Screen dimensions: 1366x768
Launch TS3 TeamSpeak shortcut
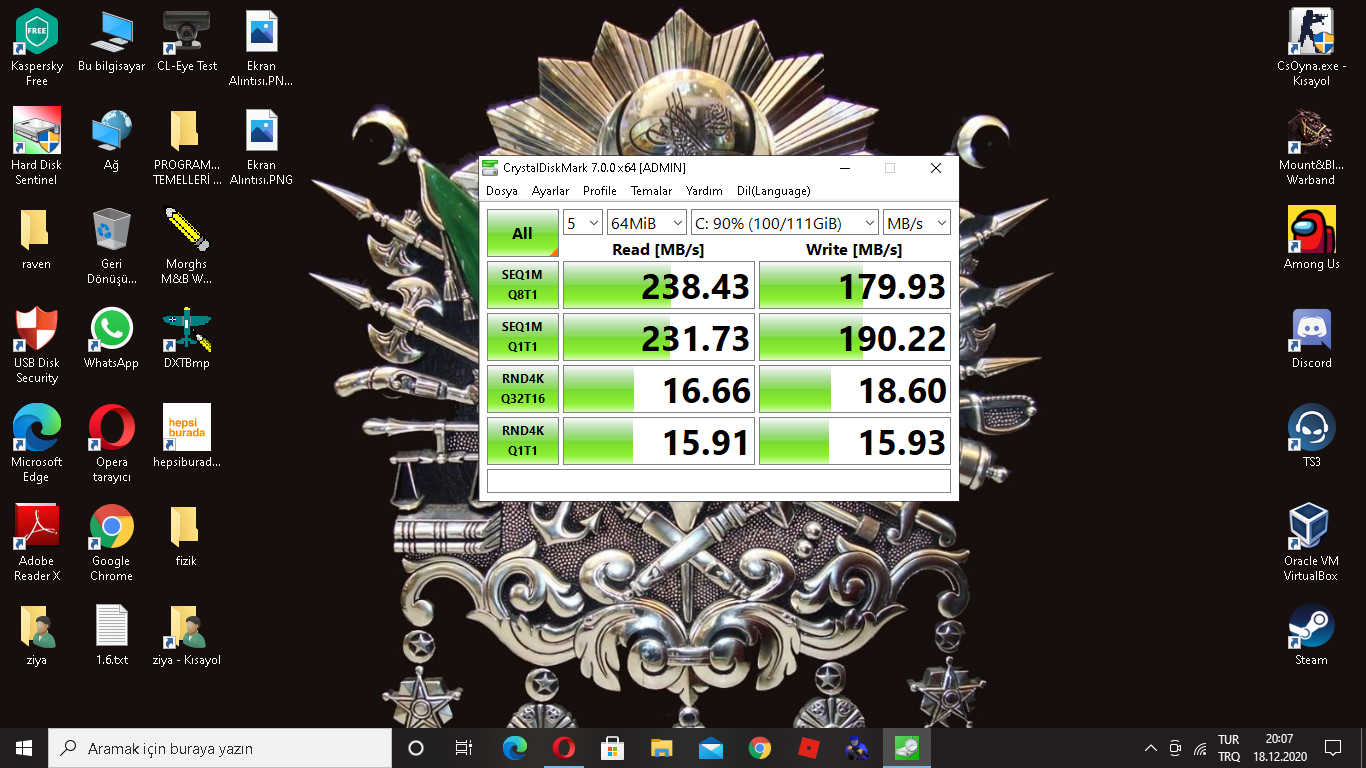pos(1311,437)
